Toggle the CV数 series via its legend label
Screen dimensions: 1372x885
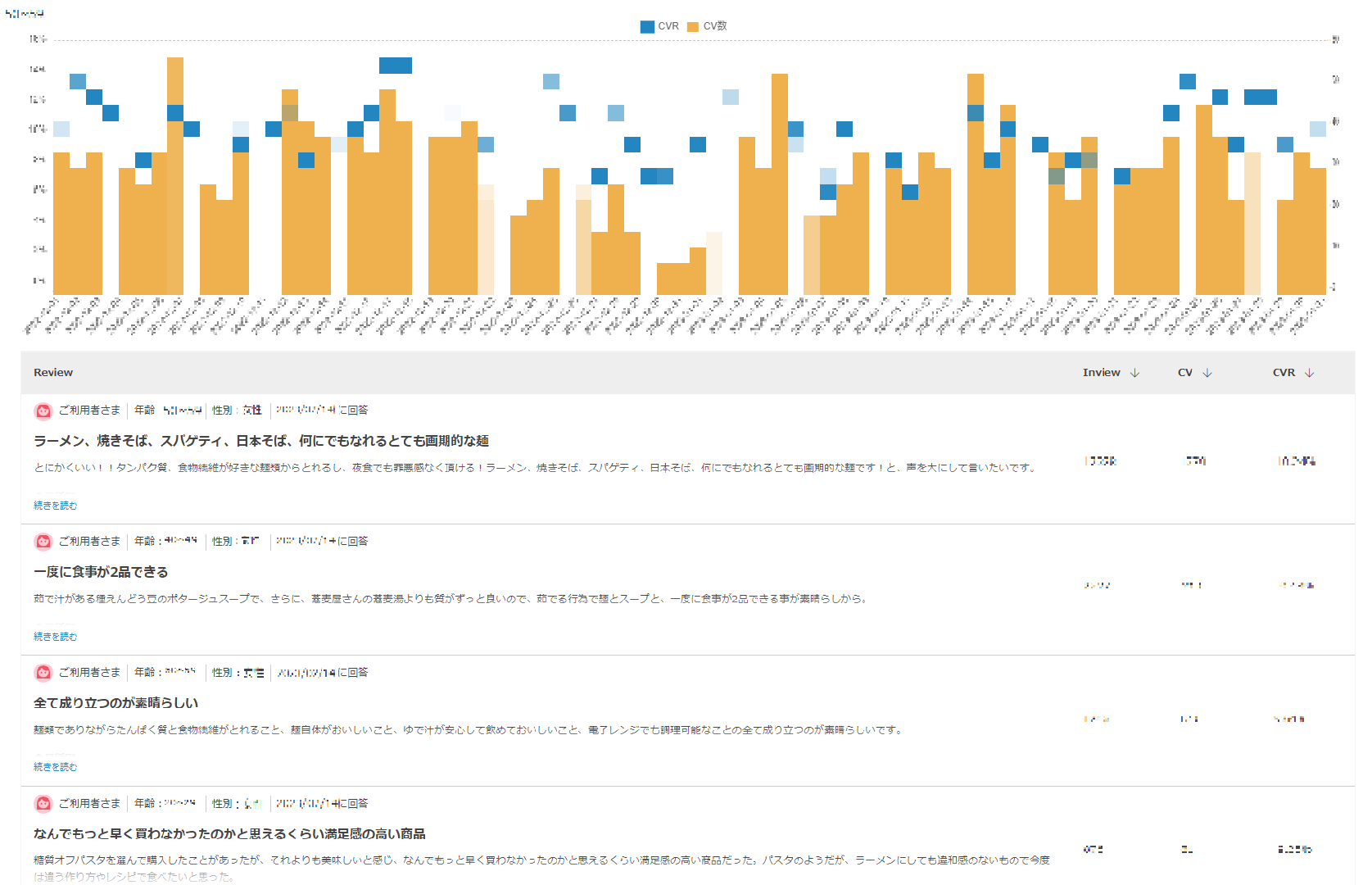715,26
